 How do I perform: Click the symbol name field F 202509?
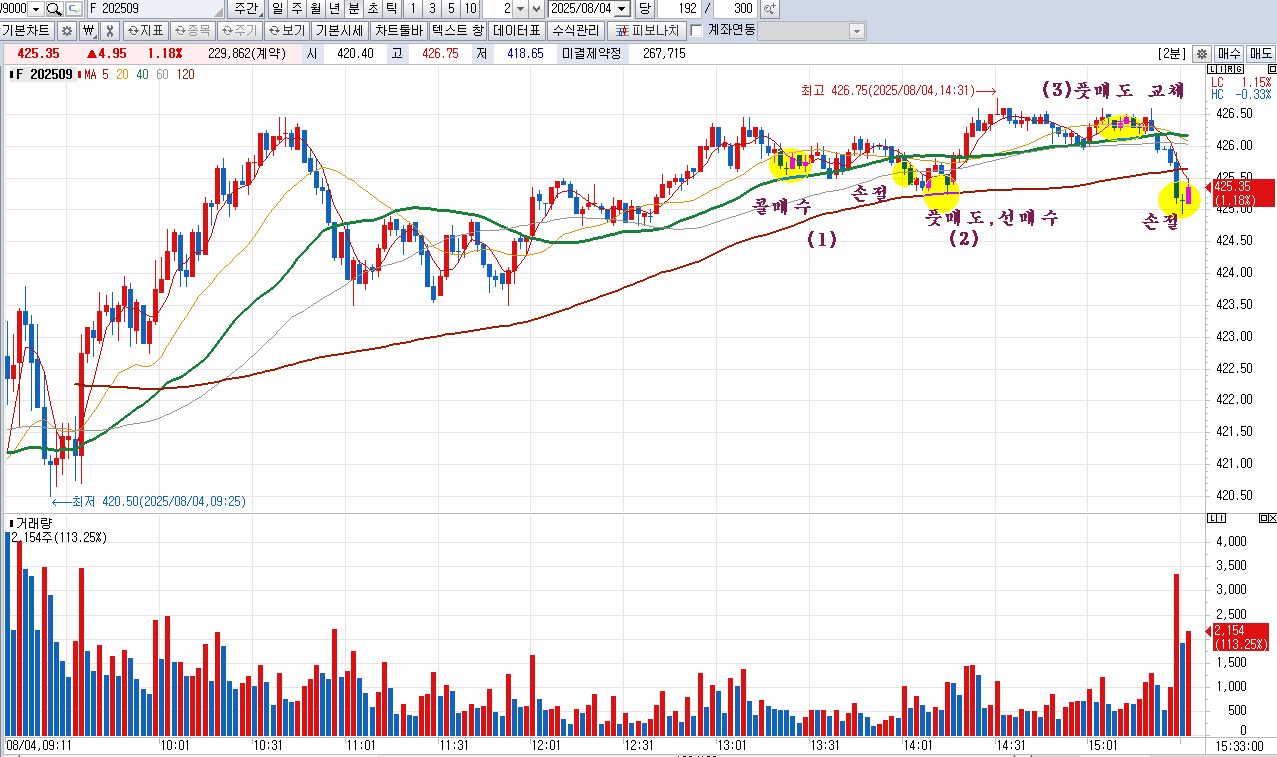[154, 9]
